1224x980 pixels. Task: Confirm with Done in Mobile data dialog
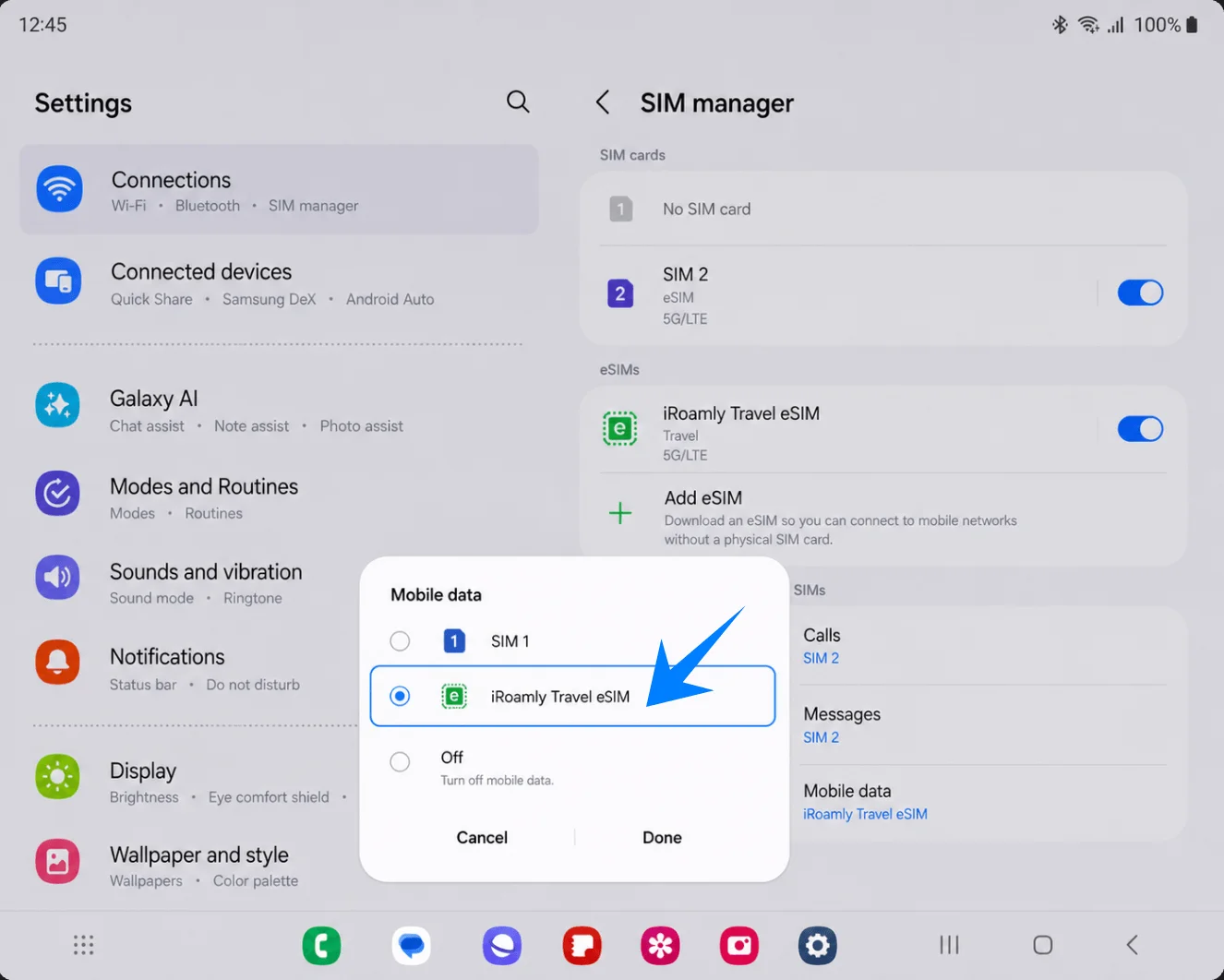coord(662,837)
